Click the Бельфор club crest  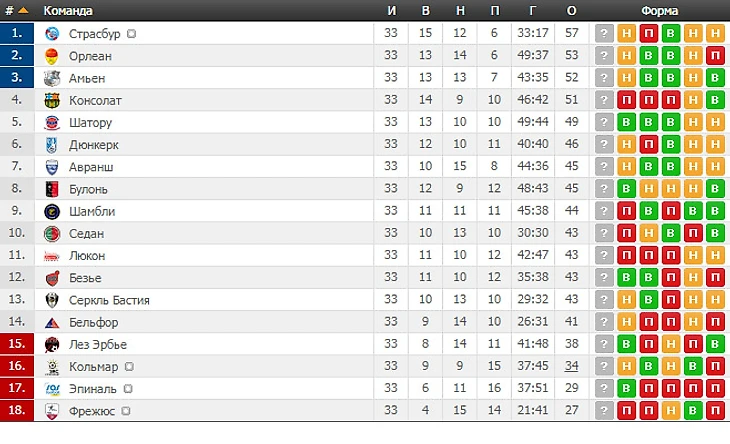click(x=52, y=322)
